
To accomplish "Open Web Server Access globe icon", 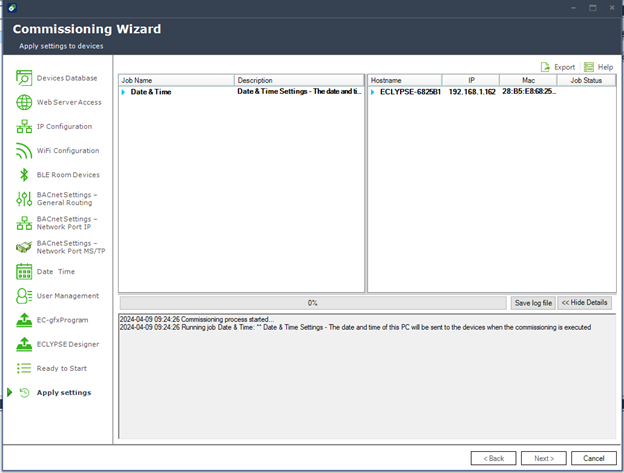I will click(x=24, y=102).
